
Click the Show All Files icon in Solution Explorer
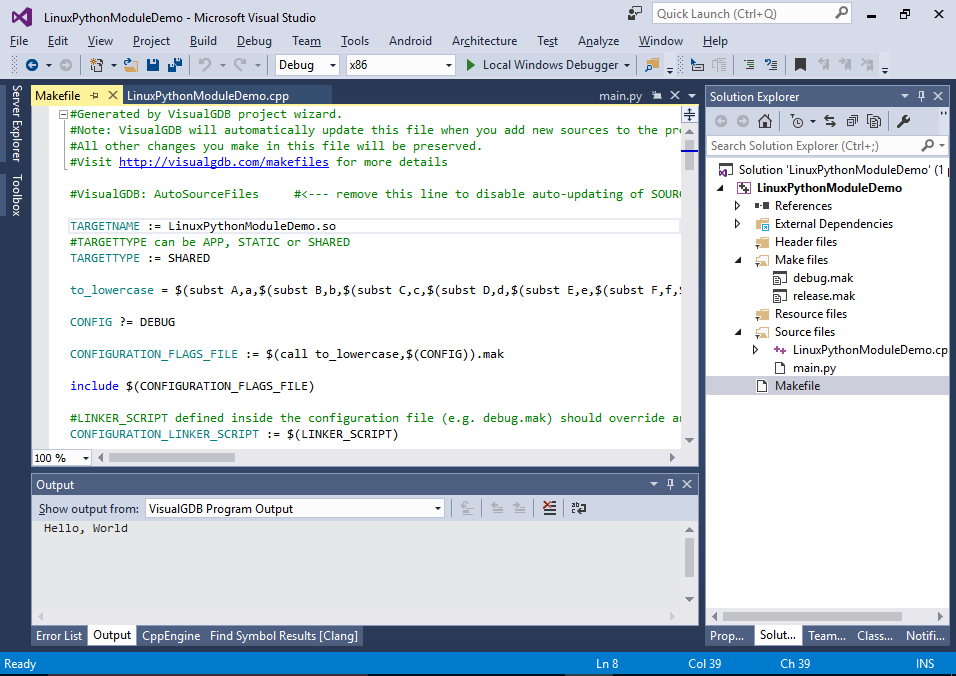click(874, 121)
